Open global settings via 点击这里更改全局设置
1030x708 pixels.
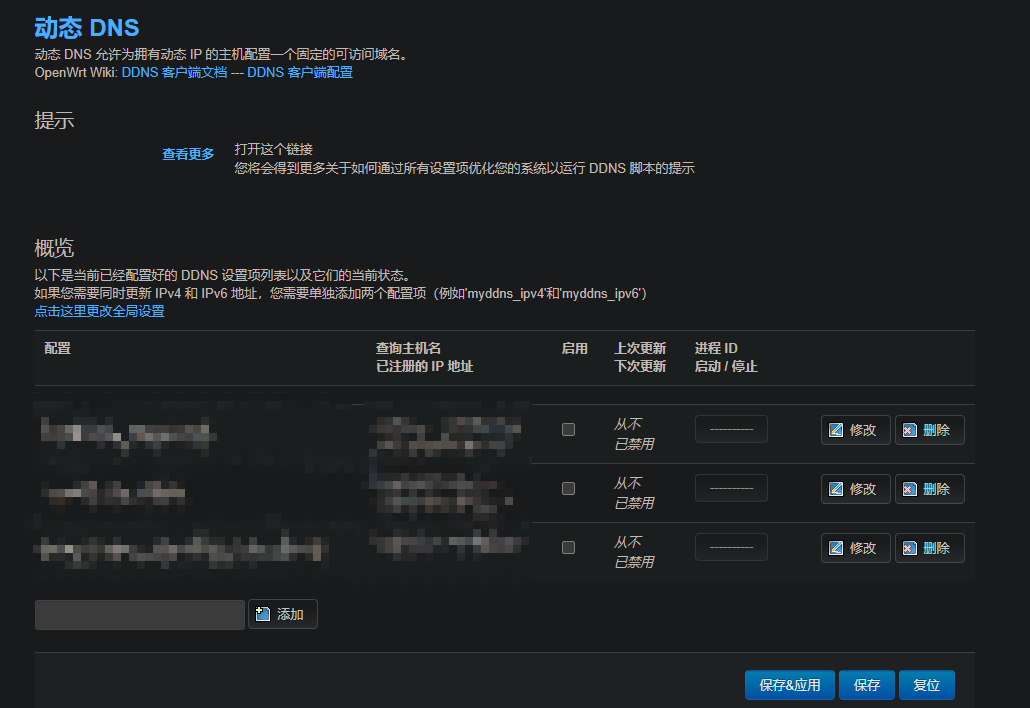101,311
